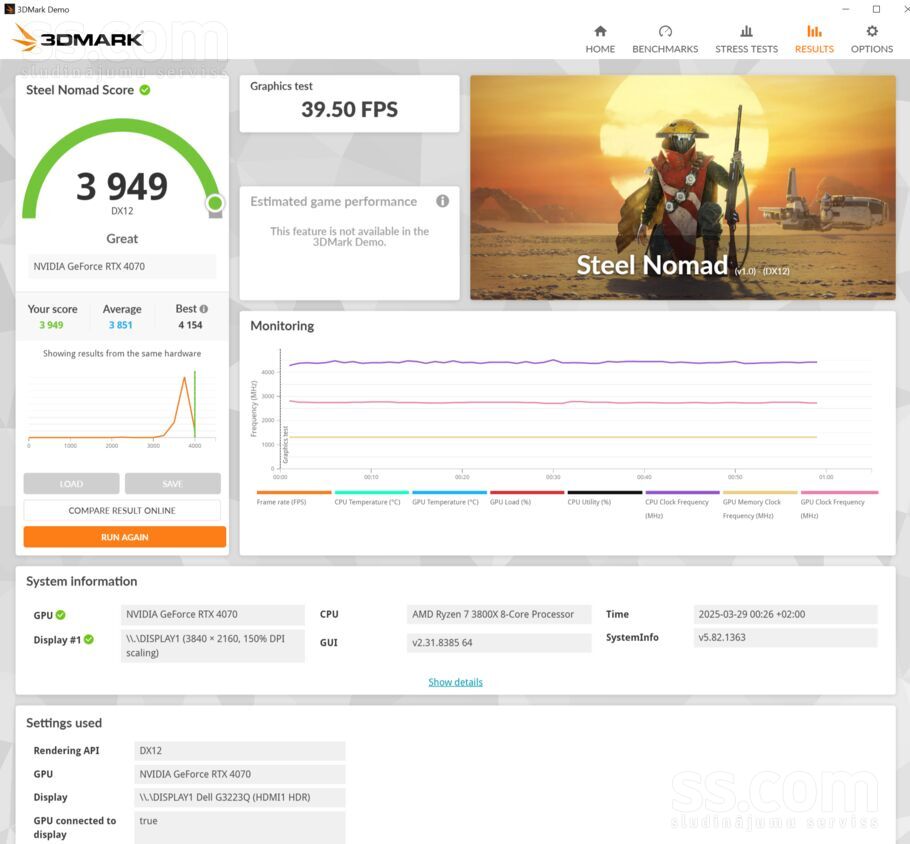910x844 pixels.
Task: Click the green check beside Display #1
Action: pyautogui.click(x=89, y=640)
